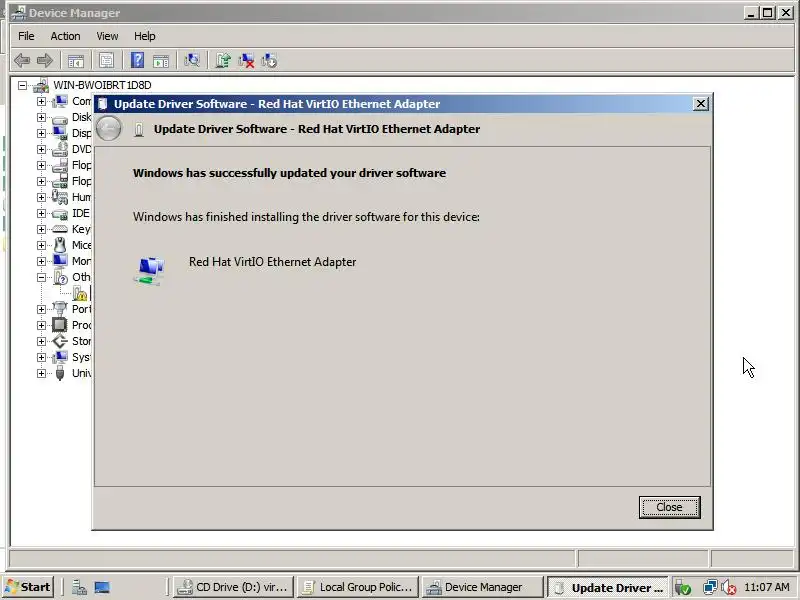This screenshot has height=600, width=800.
Task: Click the 'Red Hat VirtIO Ethernet Adapter' device name
Action: pos(272,262)
